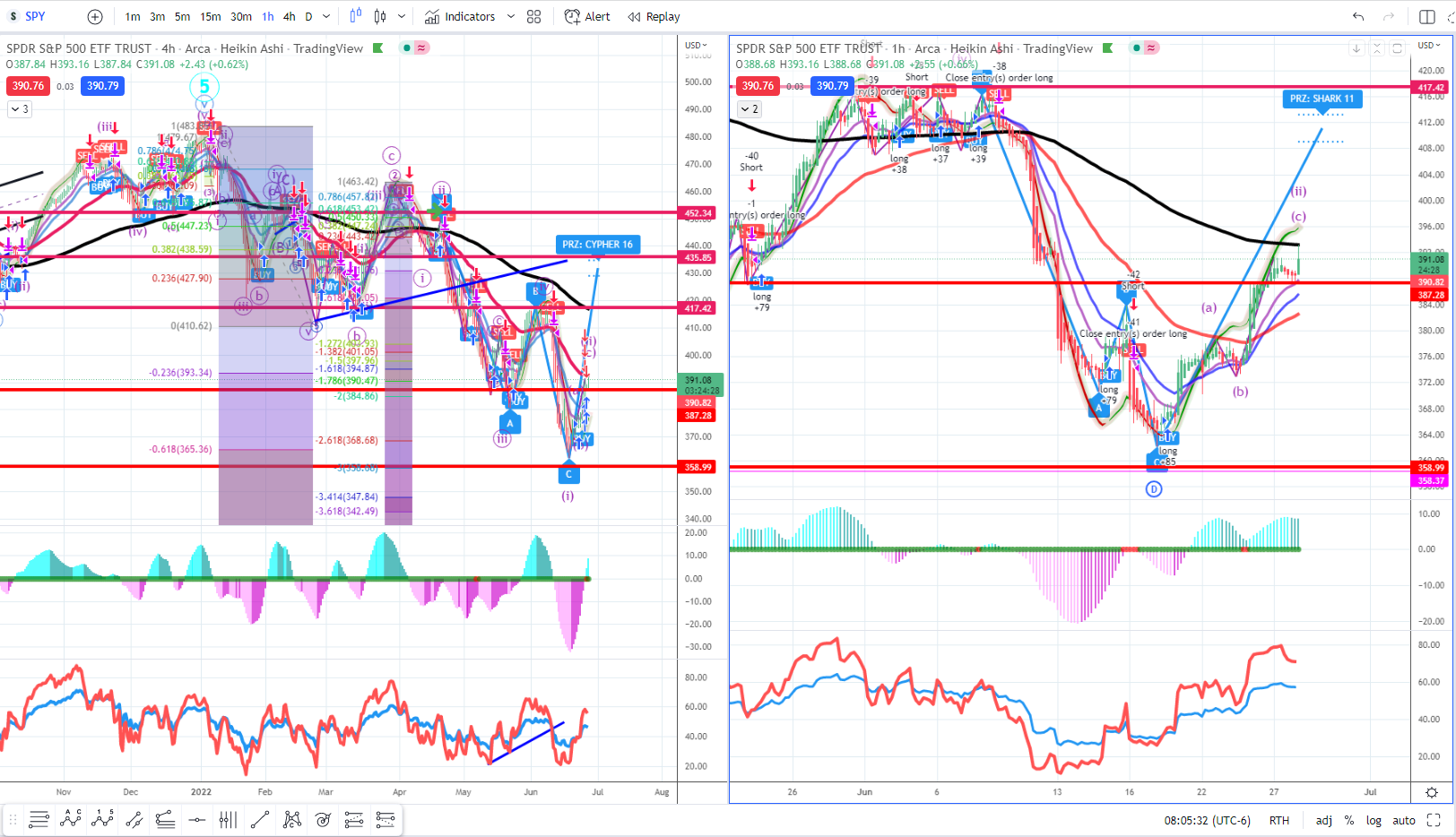This screenshot has height=837, width=1456.
Task: Open the timezone menu showing UTC-6
Action: [1207, 820]
